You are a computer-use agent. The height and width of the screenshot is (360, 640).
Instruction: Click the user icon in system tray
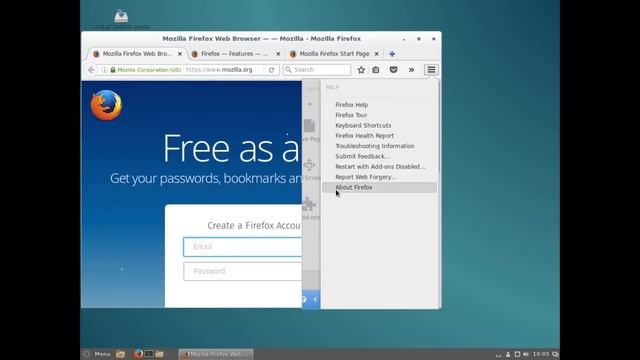tap(508, 354)
